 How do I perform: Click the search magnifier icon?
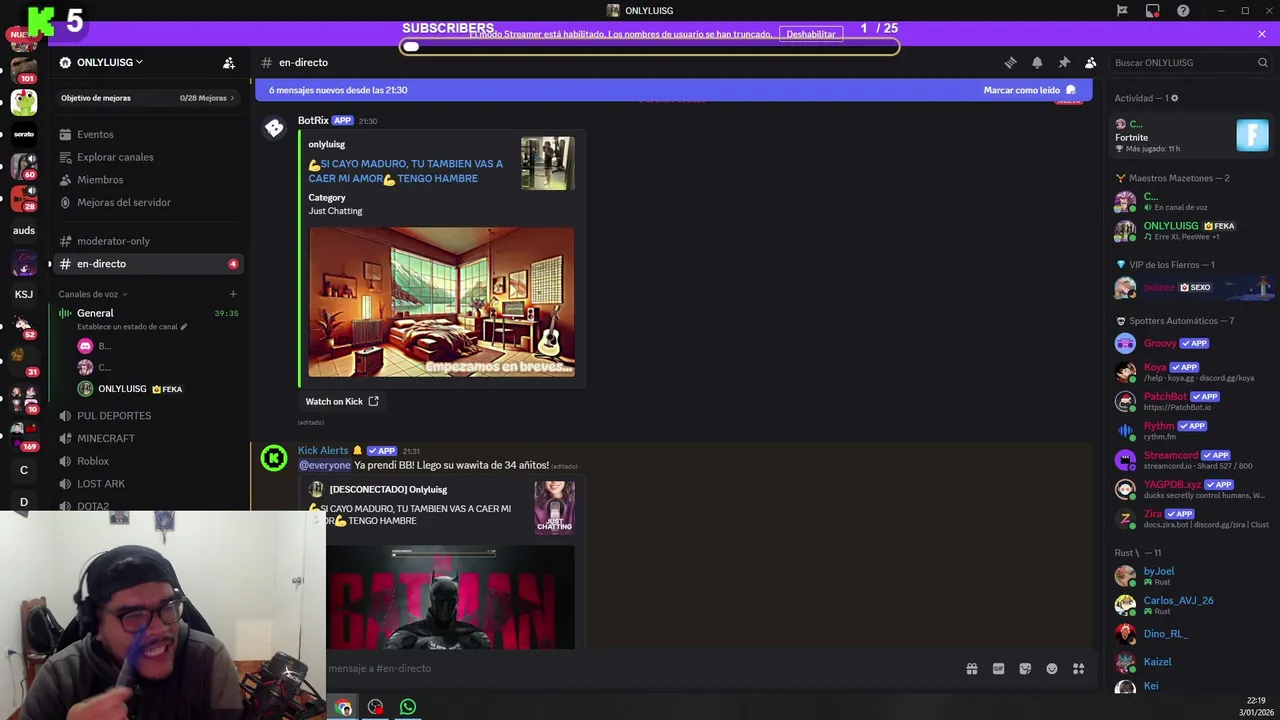[1263, 62]
